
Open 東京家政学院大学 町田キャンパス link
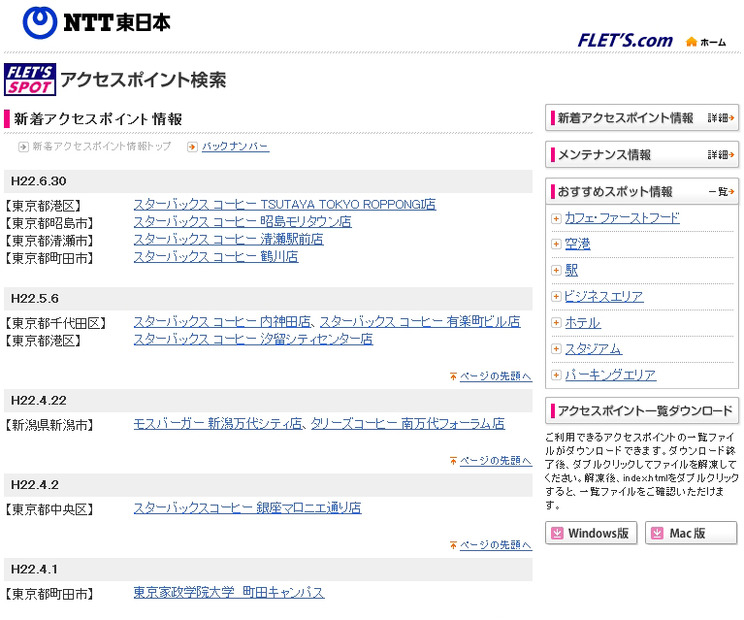click(229, 592)
